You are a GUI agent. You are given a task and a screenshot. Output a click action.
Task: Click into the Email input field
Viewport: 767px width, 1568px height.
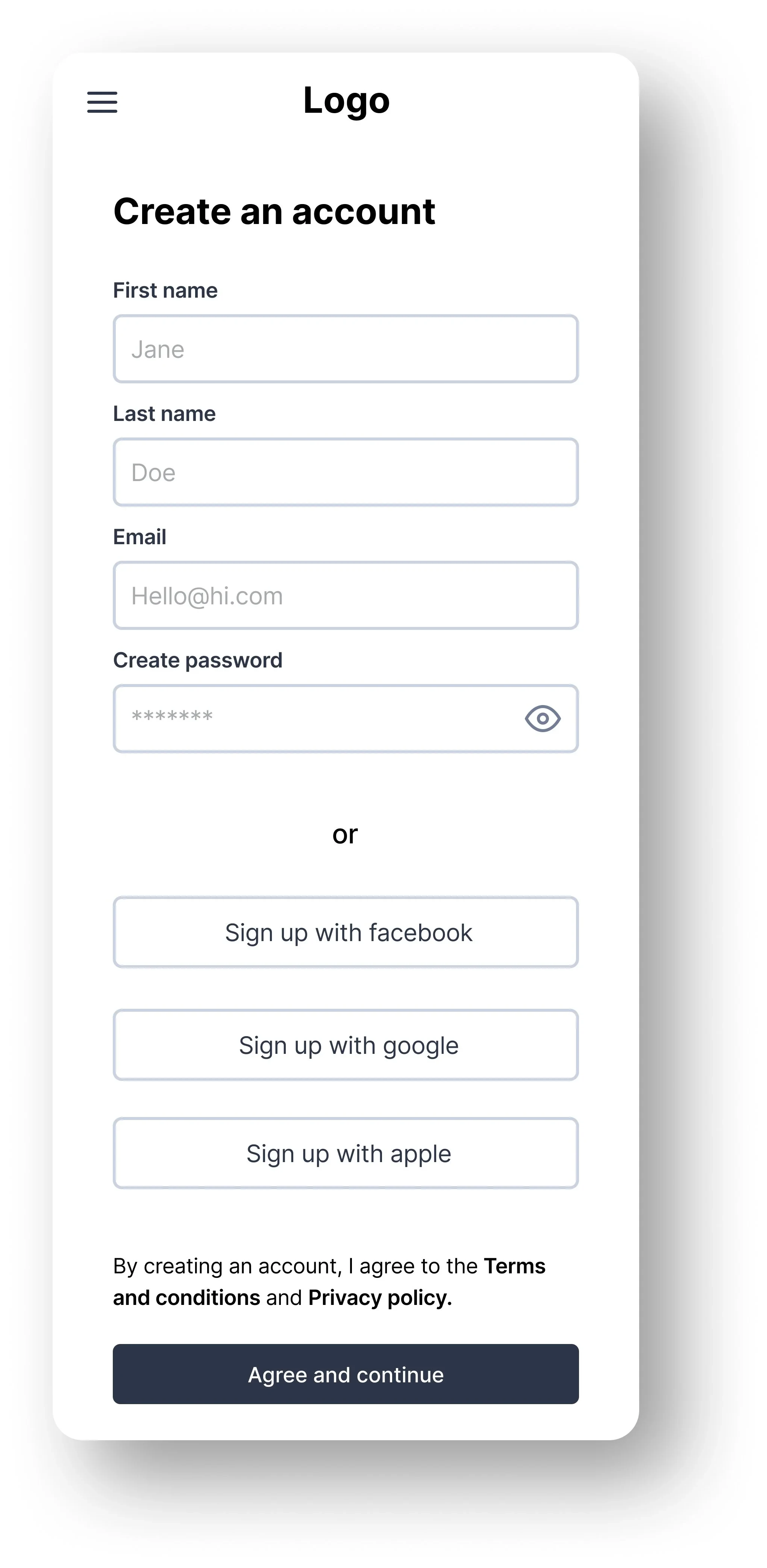(x=345, y=595)
